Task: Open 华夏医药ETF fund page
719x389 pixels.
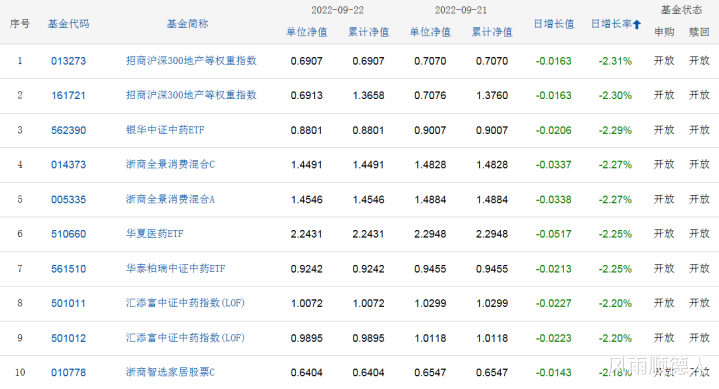Action: 155,234
